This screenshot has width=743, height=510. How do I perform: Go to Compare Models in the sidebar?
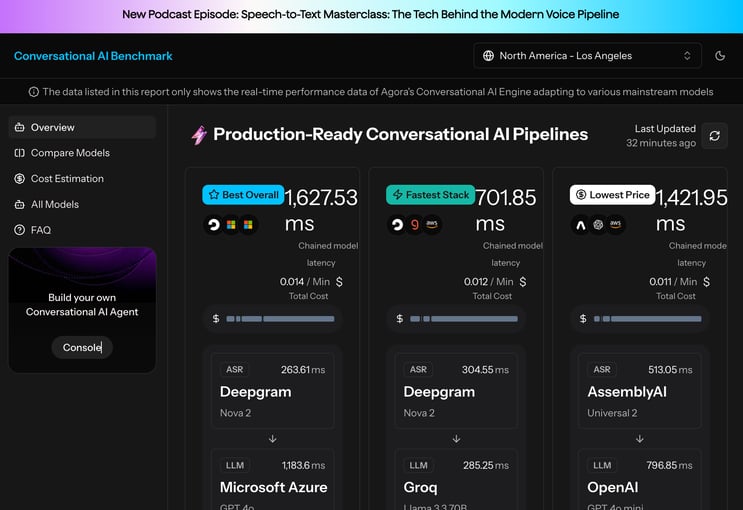click(x=82, y=153)
